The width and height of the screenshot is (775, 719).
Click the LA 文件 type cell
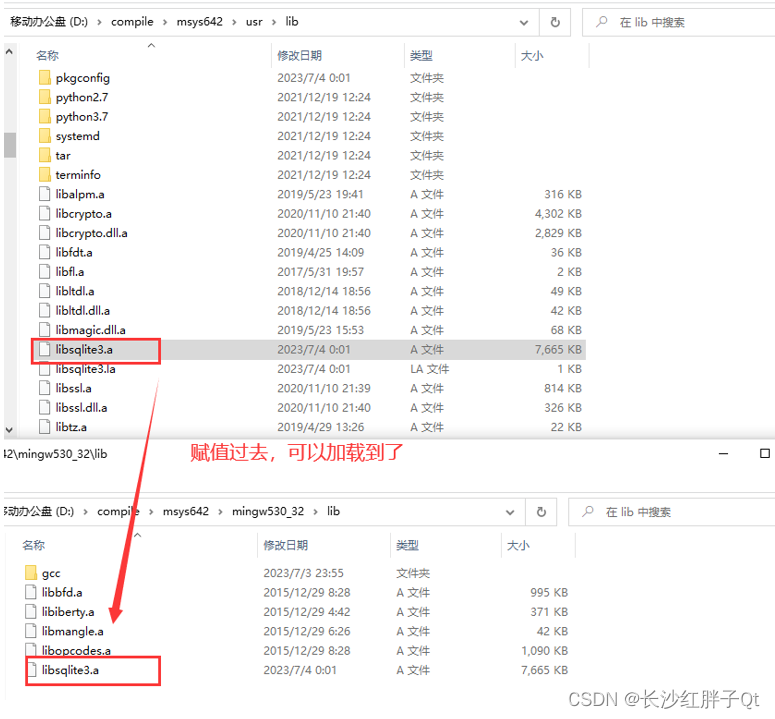[430, 369]
